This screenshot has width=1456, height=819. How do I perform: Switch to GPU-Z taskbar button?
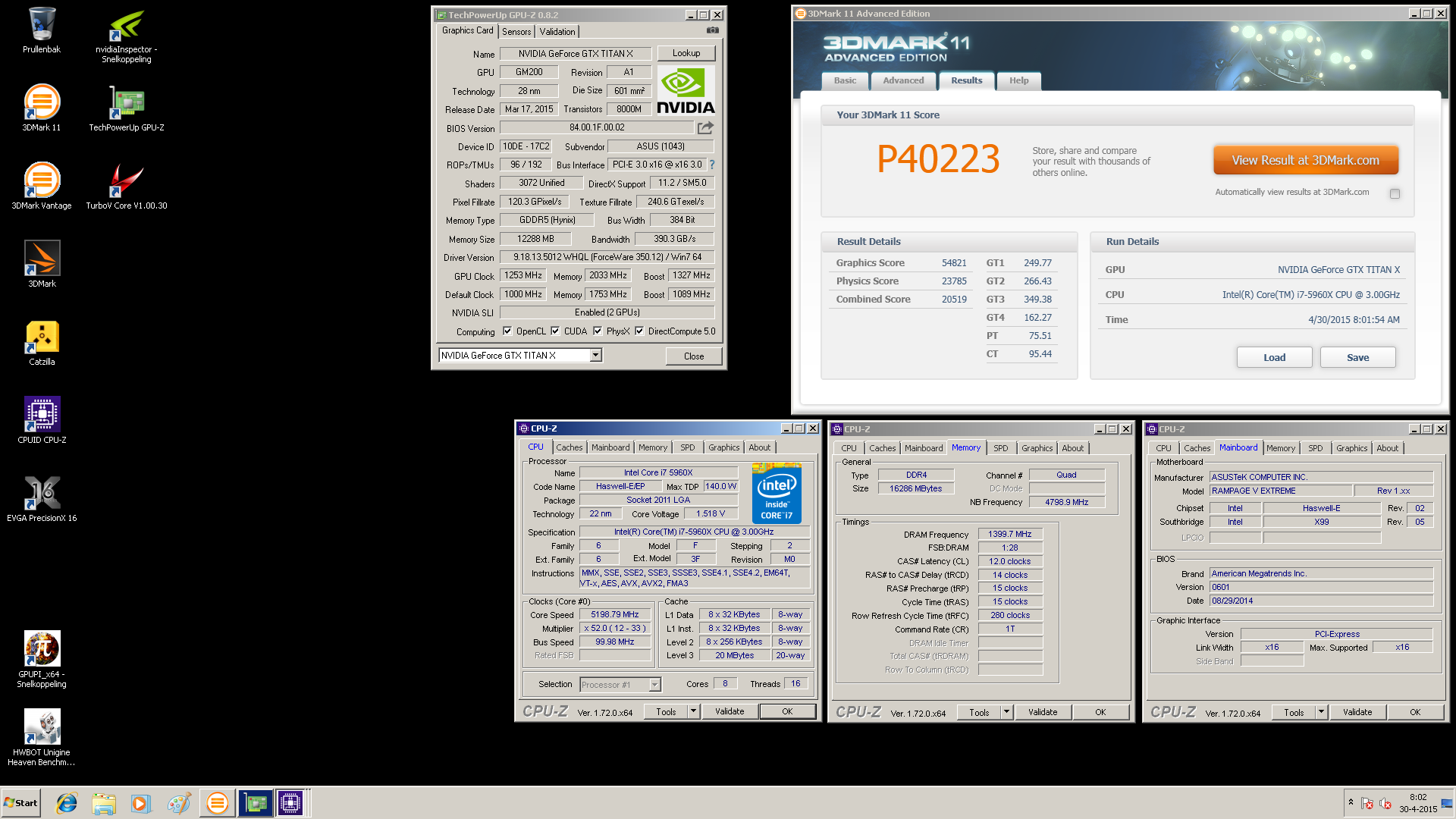point(256,803)
